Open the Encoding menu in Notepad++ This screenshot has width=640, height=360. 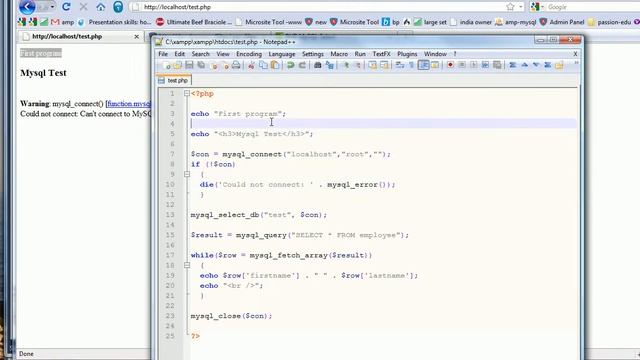point(249,54)
